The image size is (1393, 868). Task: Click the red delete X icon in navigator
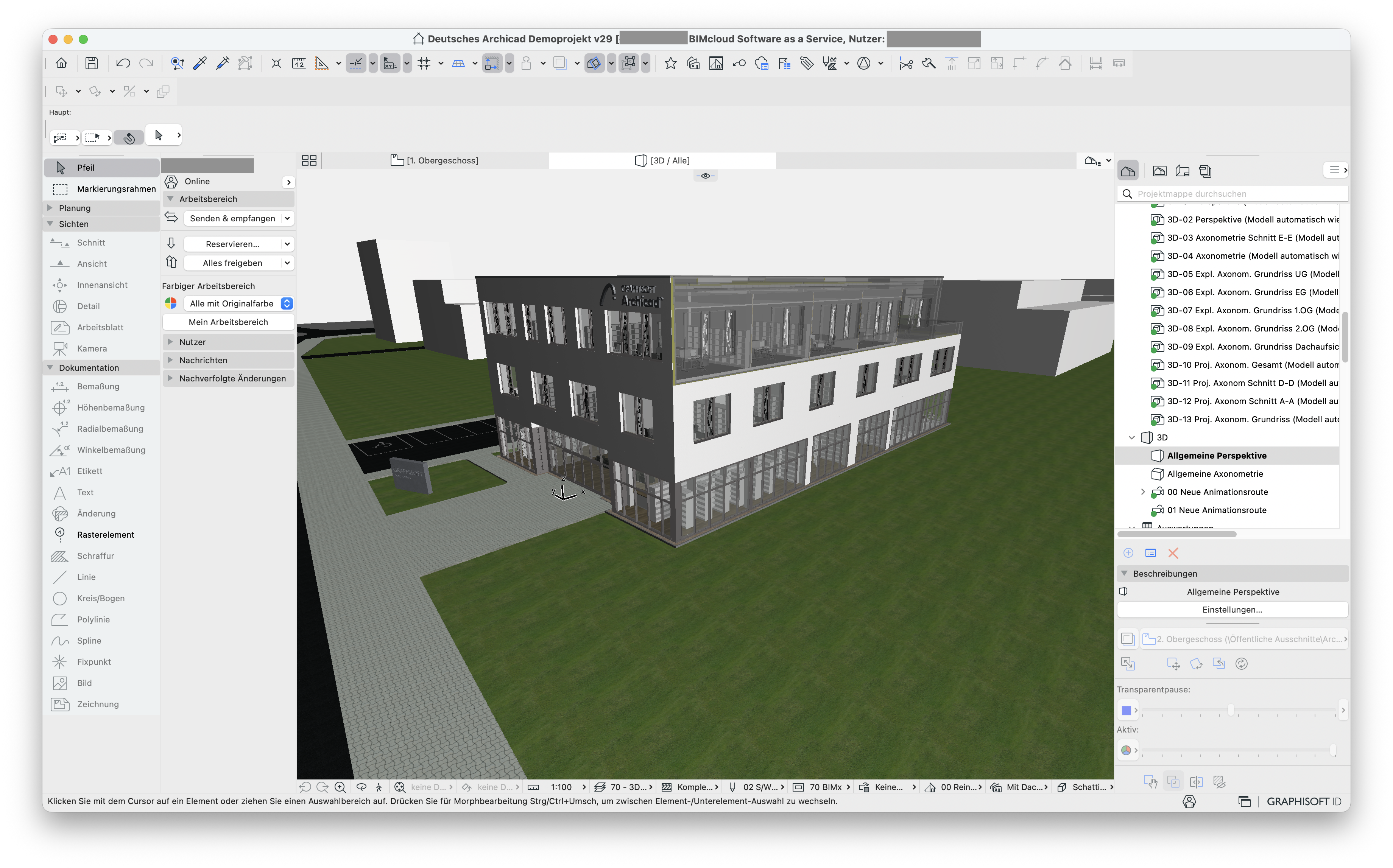[1173, 554]
